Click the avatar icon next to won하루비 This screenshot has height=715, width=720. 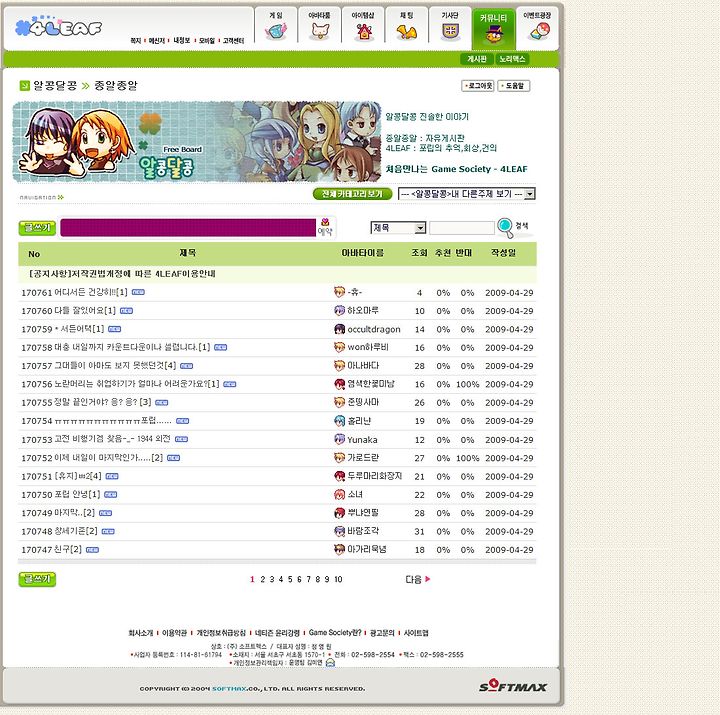[339, 347]
